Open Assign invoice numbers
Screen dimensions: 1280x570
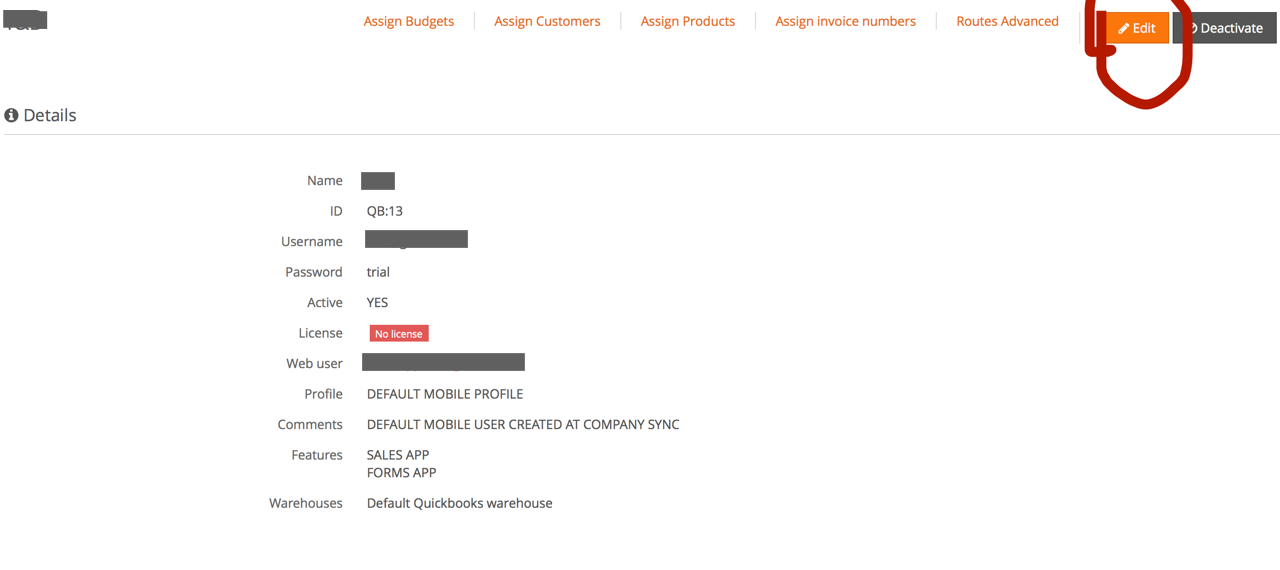(845, 21)
